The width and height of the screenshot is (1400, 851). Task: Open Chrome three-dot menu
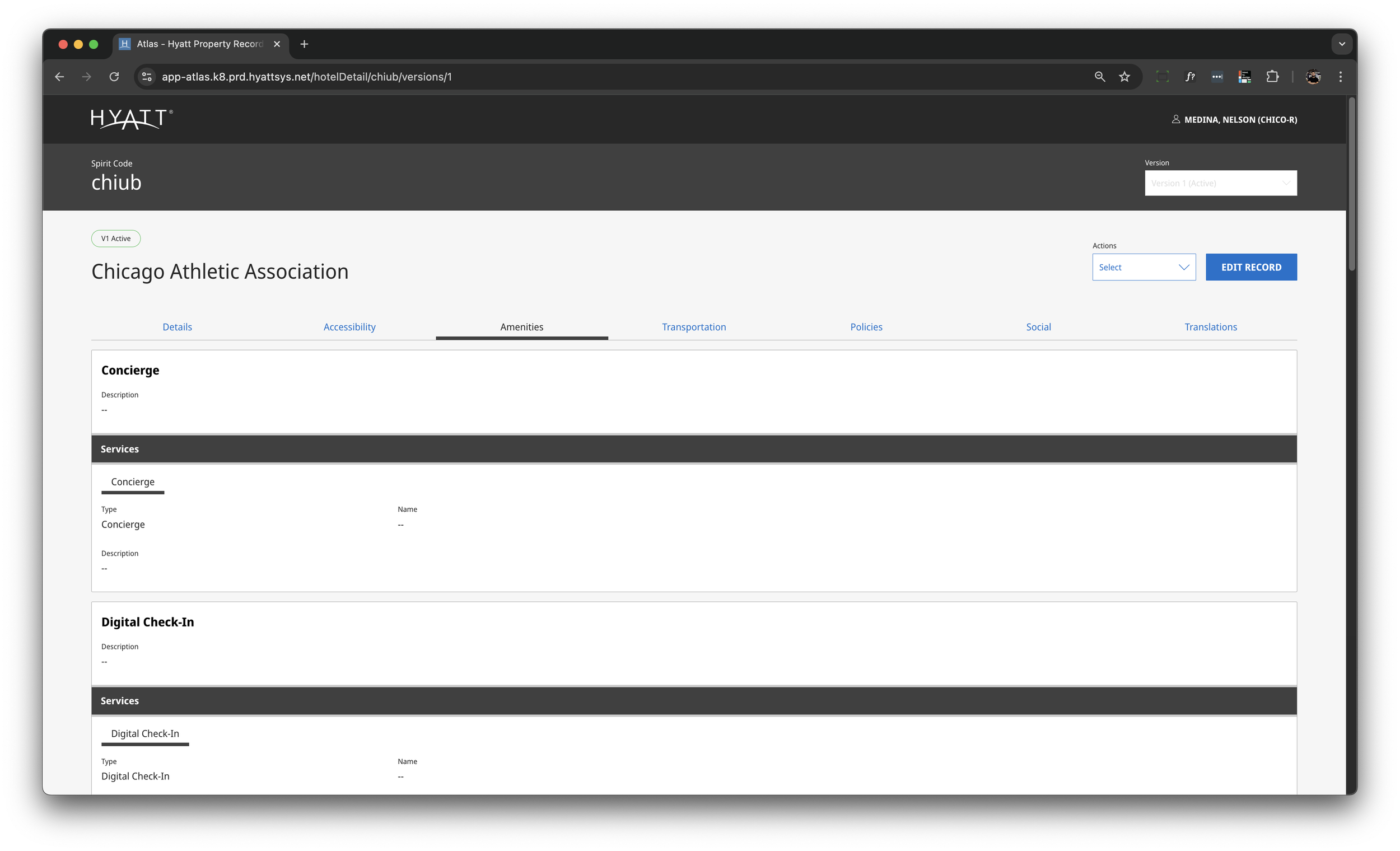[x=1340, y=77]
